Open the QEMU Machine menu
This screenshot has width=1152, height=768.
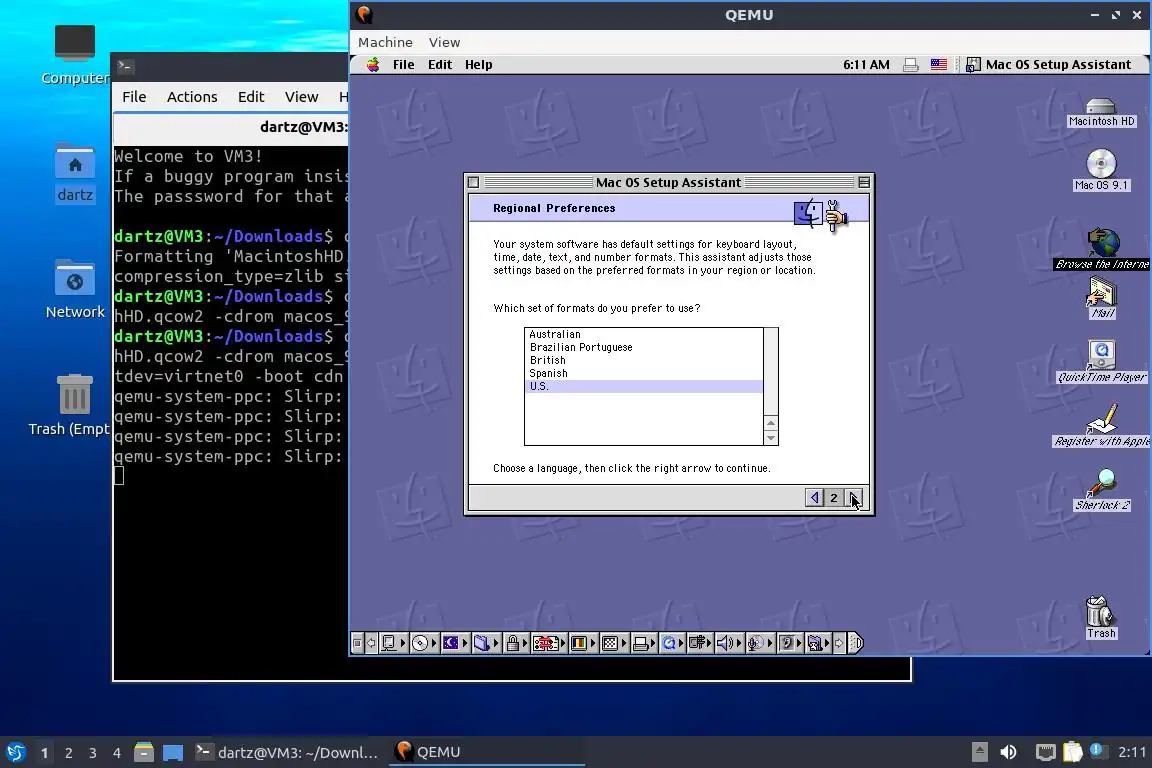(385, 43)
